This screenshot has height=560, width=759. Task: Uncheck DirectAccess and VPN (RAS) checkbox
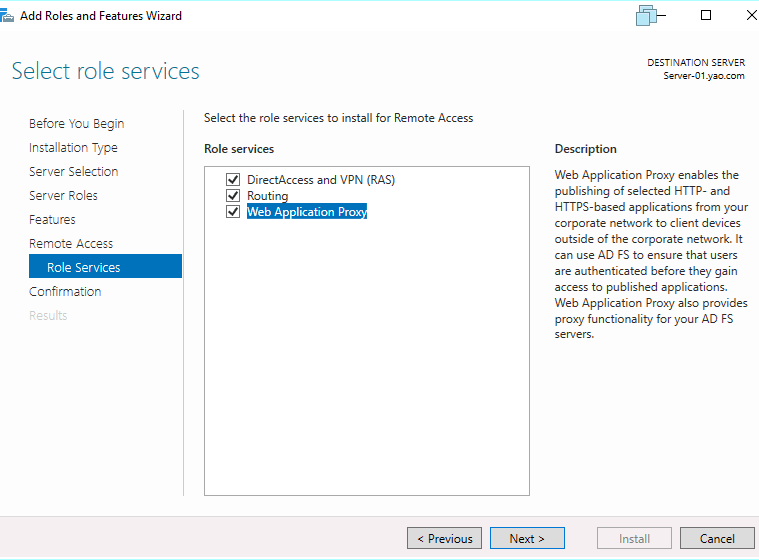click(x=233, y=180)
